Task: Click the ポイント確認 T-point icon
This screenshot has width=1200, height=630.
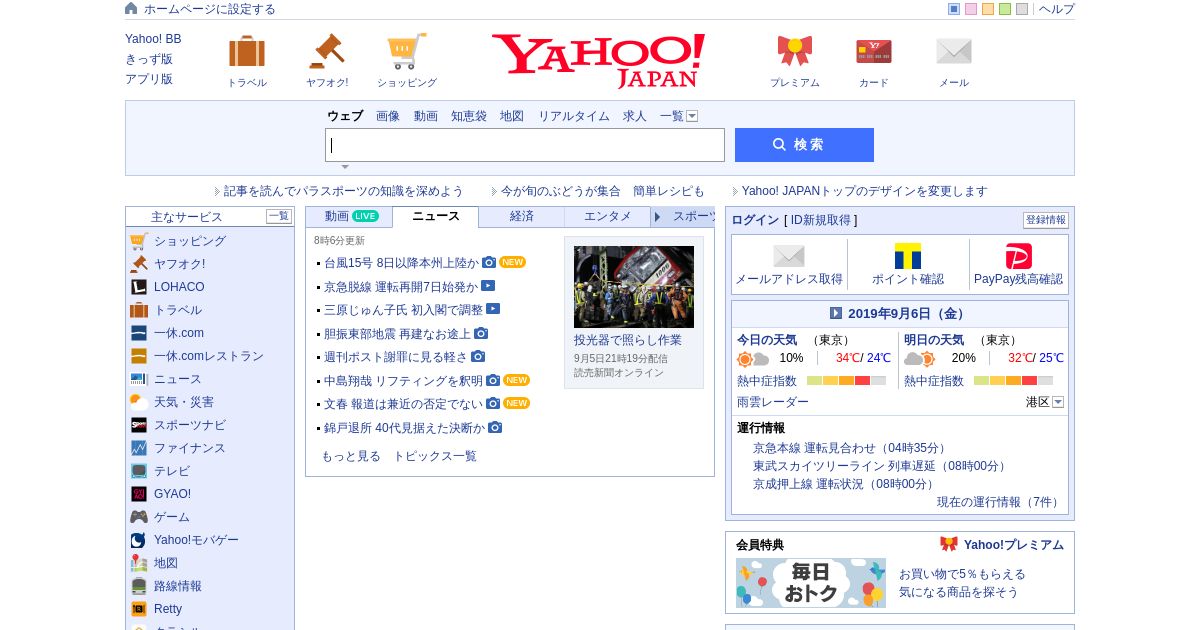Action: (x=908, y=256)
